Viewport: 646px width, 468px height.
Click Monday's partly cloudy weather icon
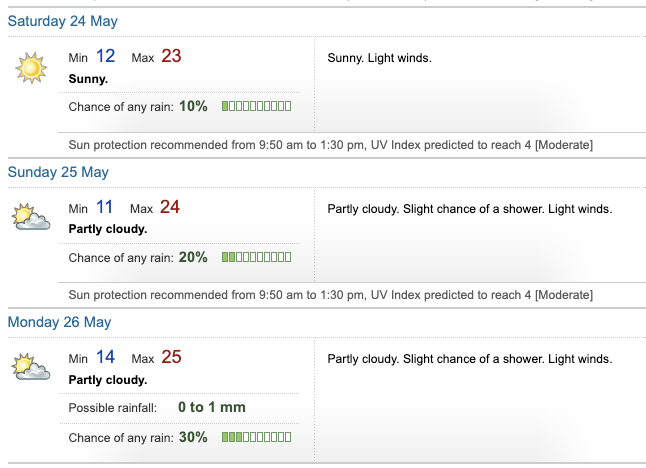coord(31,367)
